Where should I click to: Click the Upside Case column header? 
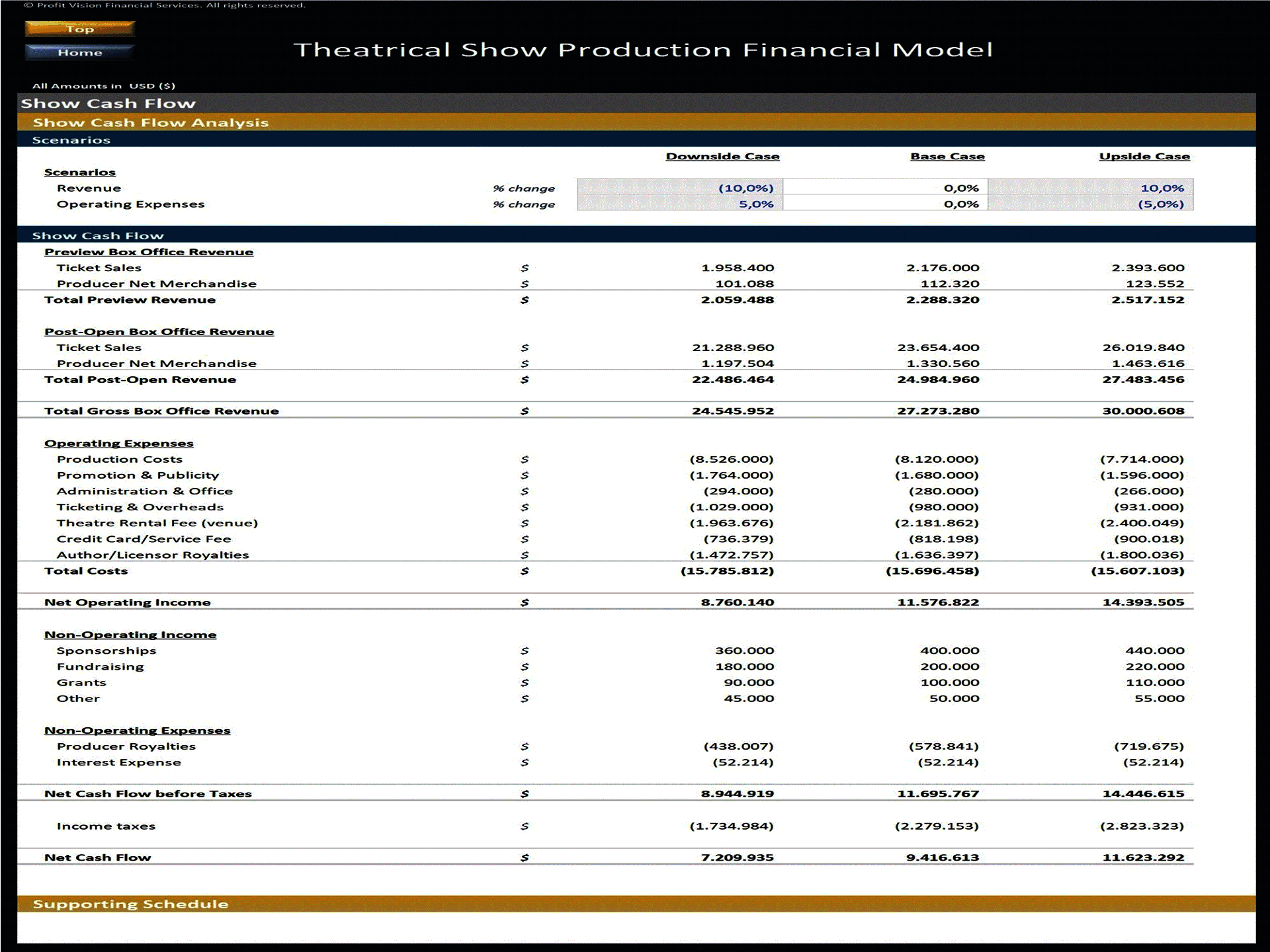tap(1144, 156)
